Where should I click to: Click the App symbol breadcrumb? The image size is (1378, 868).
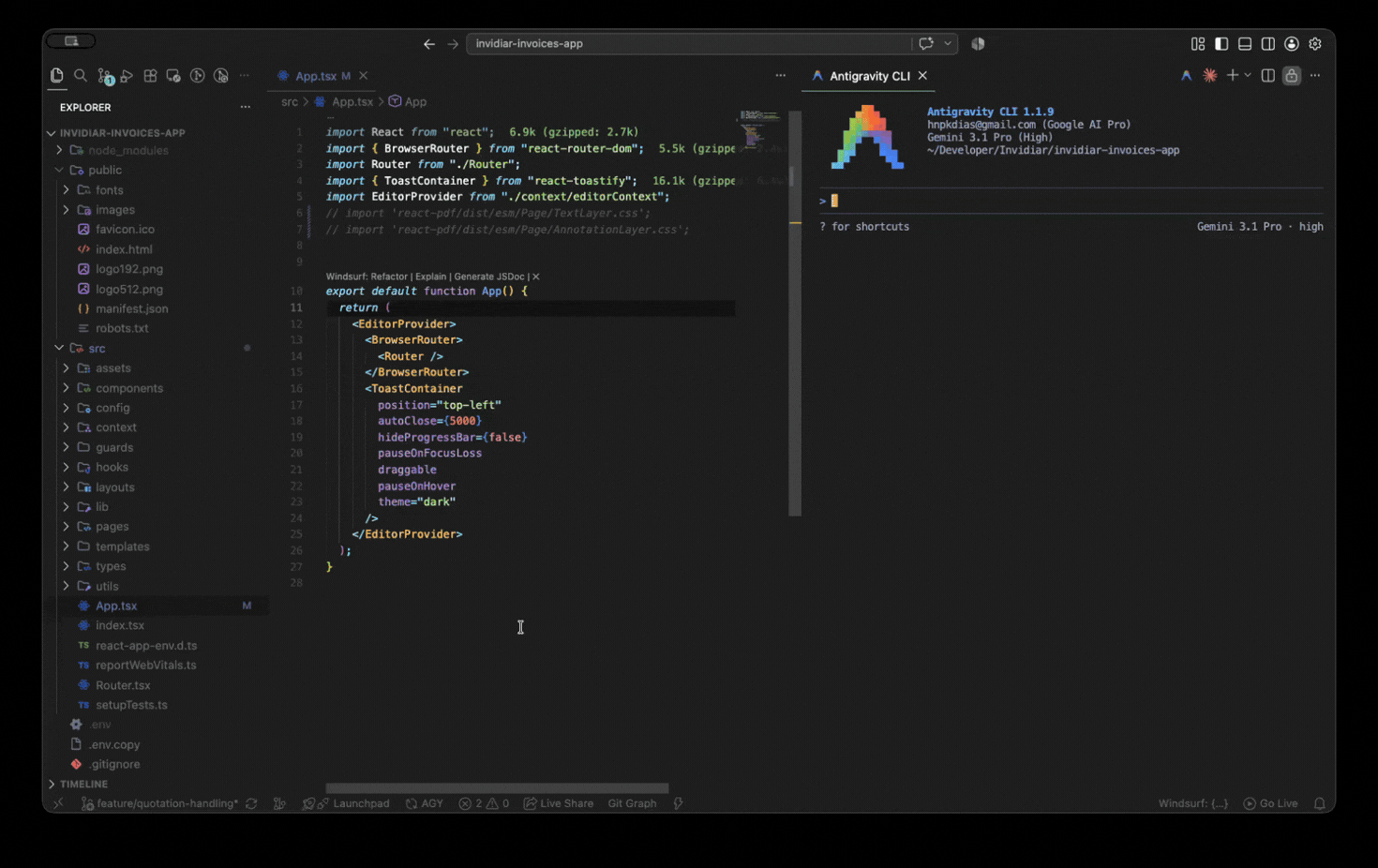pyautogui.click(x=409, y=102)
